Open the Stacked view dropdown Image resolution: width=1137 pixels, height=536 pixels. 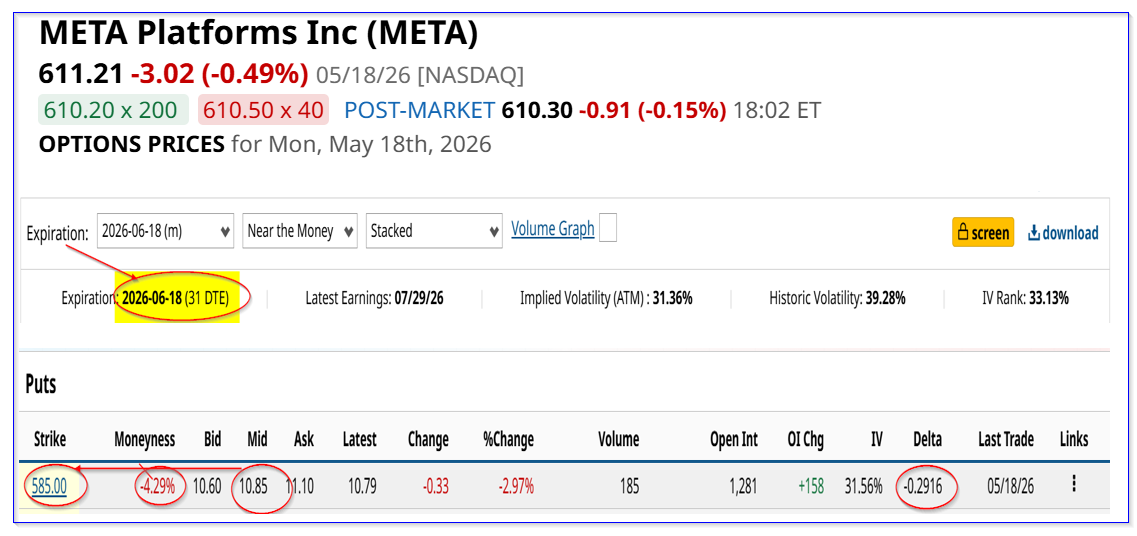pos(434,231)
